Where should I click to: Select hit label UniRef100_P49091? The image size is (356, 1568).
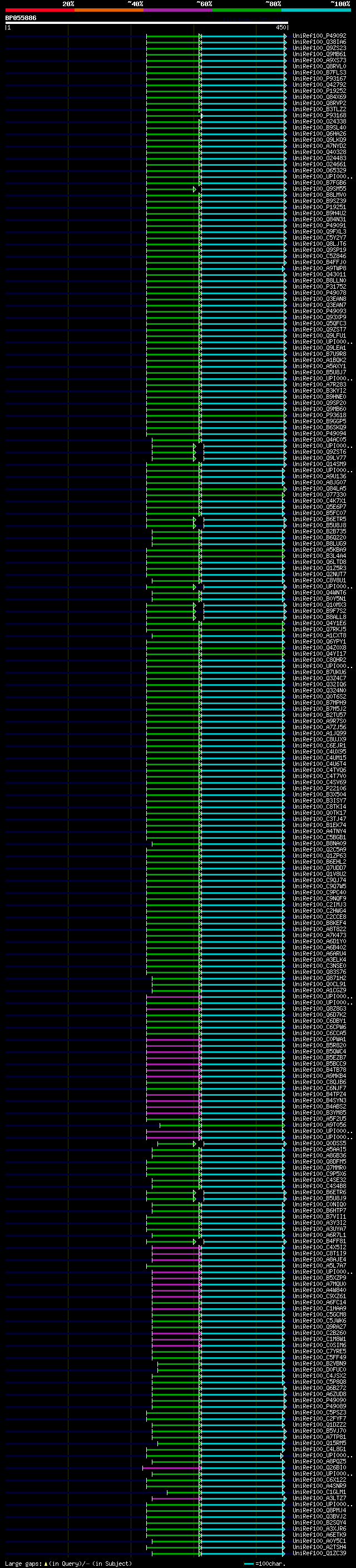click(x=319, y=226)
